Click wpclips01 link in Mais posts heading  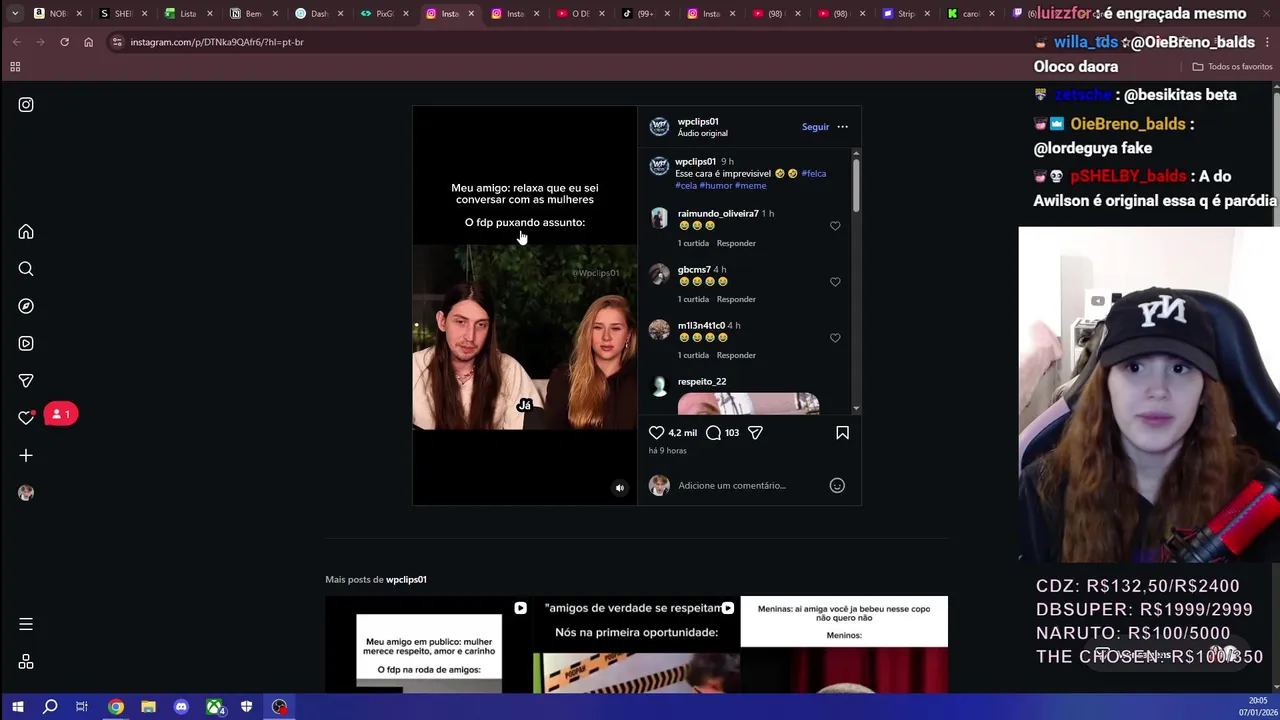[406, 580]
